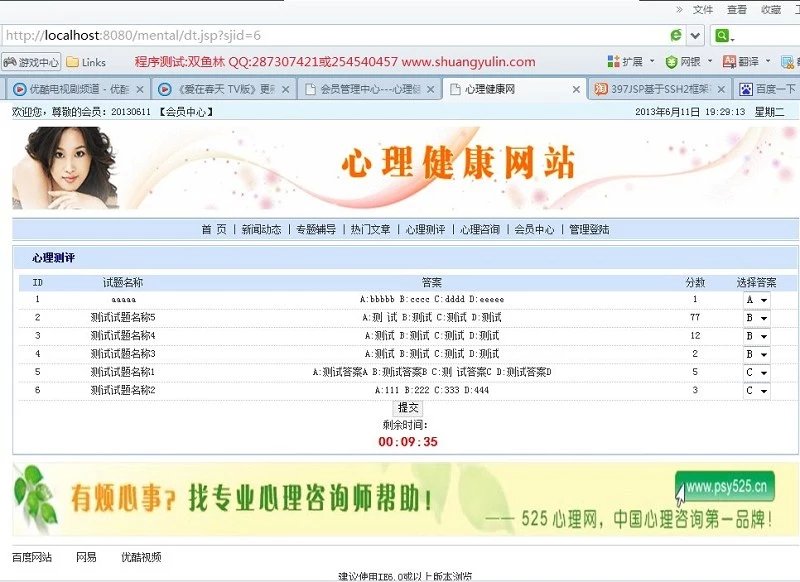Open 心理测评 navigation link
This screenshot has width=800, height=582.
coord(425,229)
